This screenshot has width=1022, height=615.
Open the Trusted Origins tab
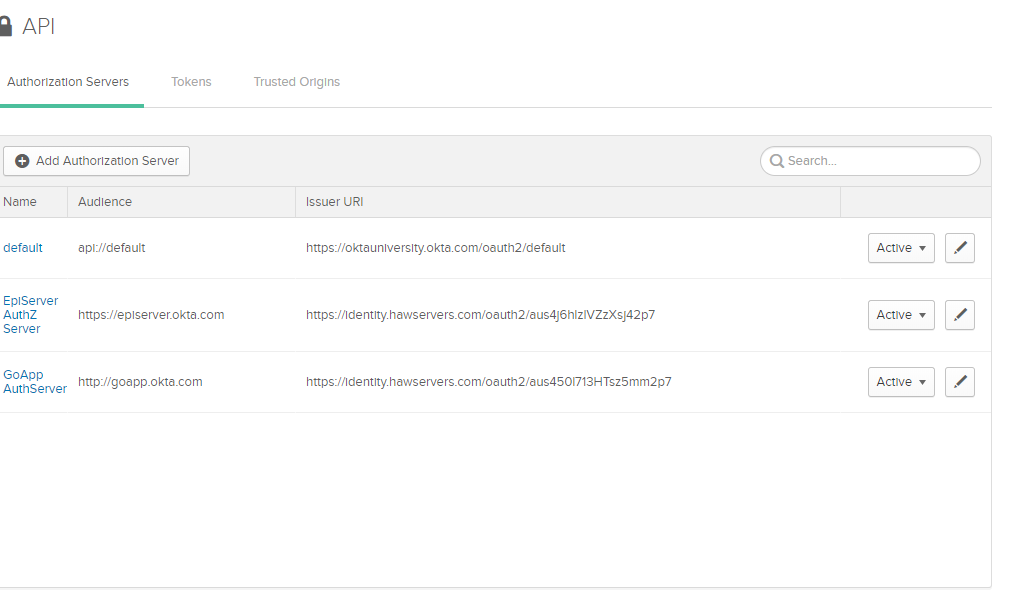pyautogui.click(x=296, y=82)
